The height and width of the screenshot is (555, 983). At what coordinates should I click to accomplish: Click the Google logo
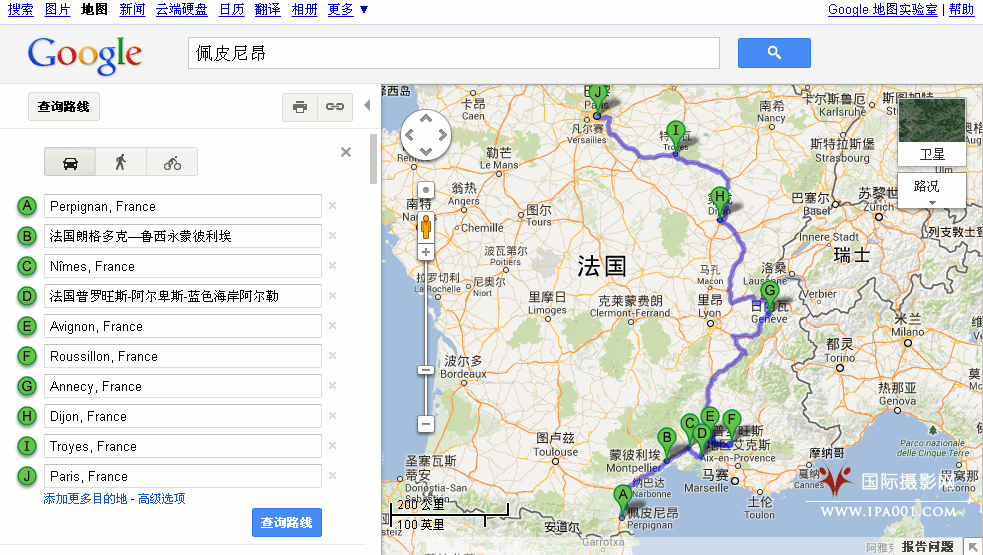(x=85, y=55)
